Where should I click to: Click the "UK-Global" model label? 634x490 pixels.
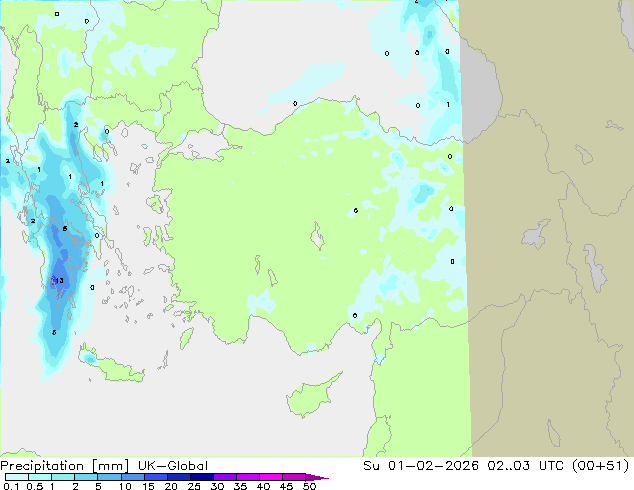173,466
